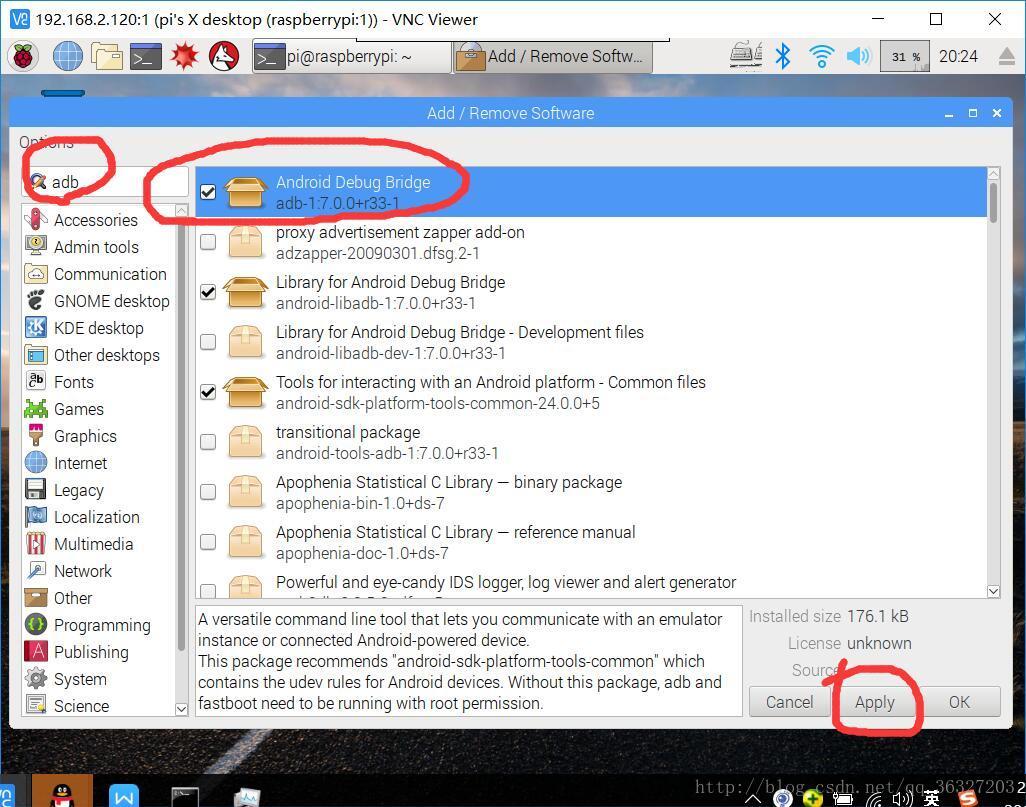
Task: Select the Internet category
Action: point(98,463)
